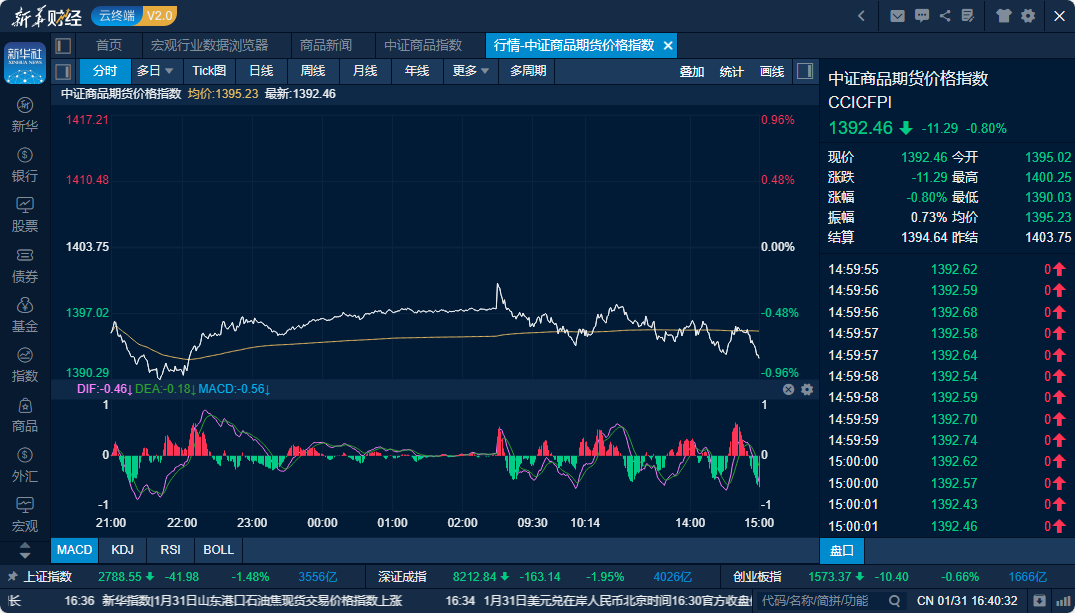Open the 银行 sidebar section
Screen dimensions: 1075x613
tap(25, 165)
